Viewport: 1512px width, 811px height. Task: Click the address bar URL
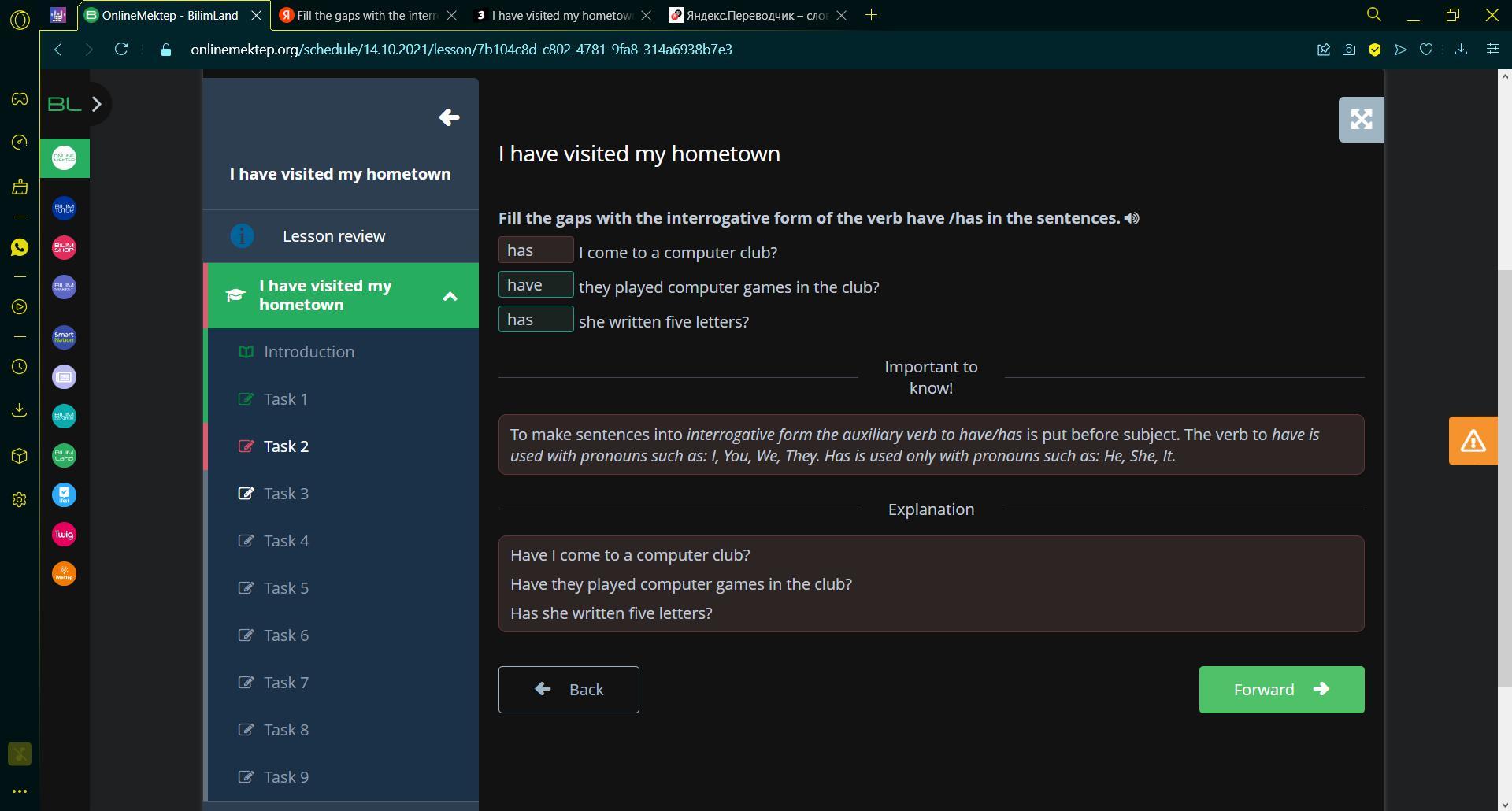click(x=461, y=50)
